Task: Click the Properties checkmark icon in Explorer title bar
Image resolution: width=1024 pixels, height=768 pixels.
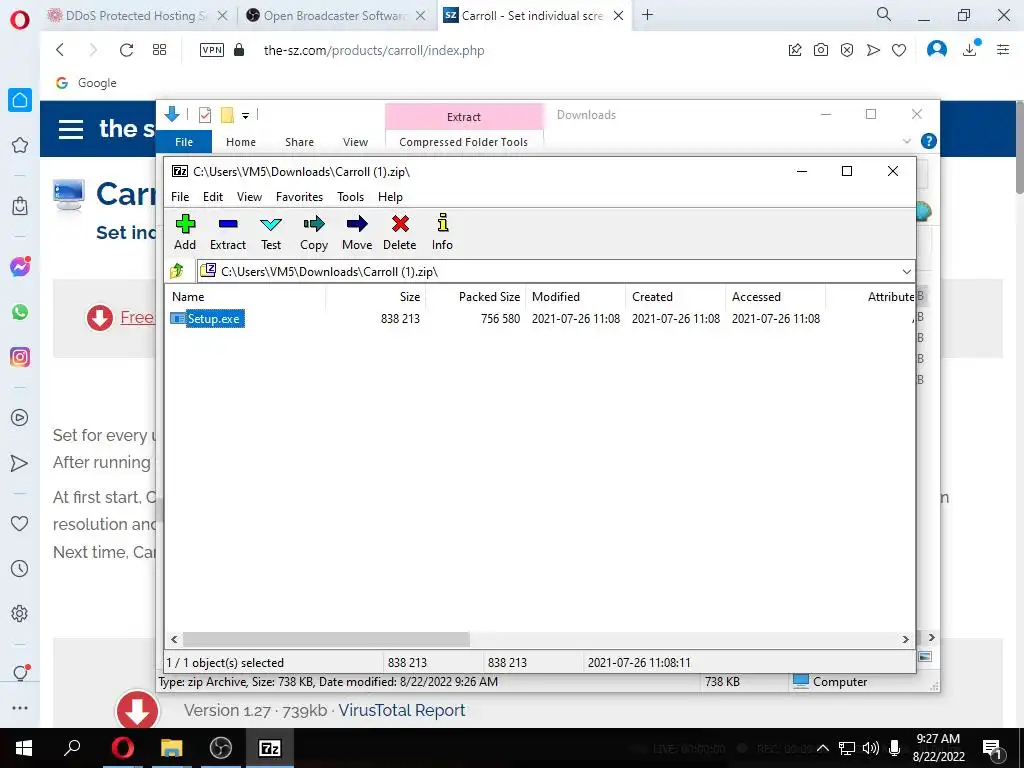Action: tap(205, 115)
